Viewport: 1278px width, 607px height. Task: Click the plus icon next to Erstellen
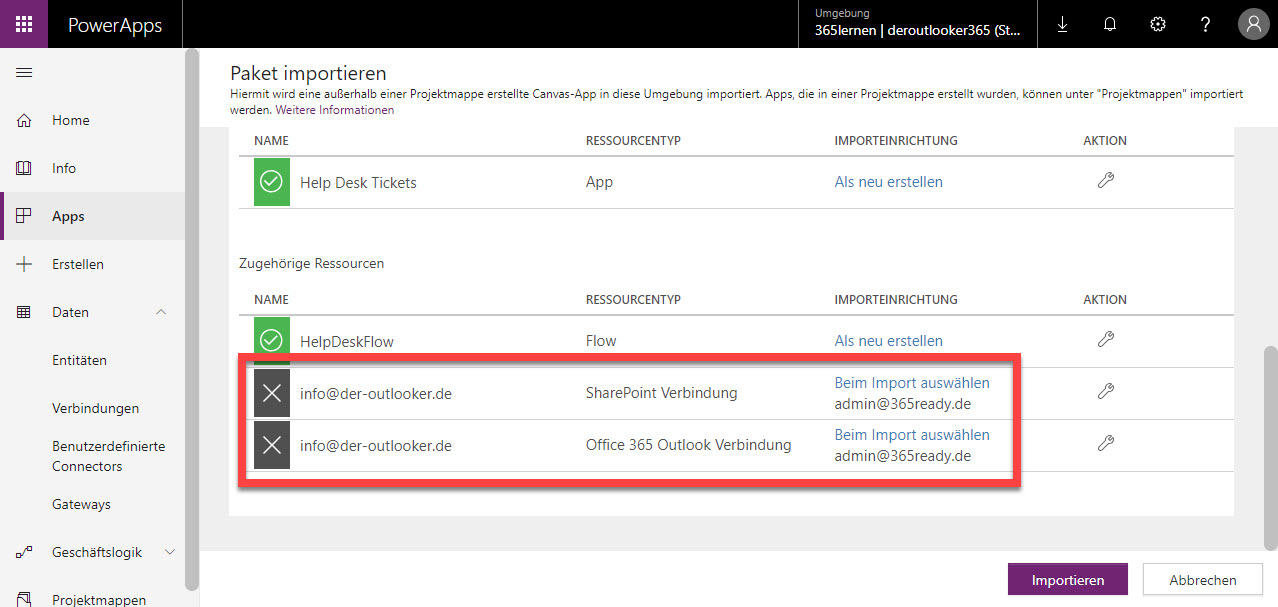point(25,264)
